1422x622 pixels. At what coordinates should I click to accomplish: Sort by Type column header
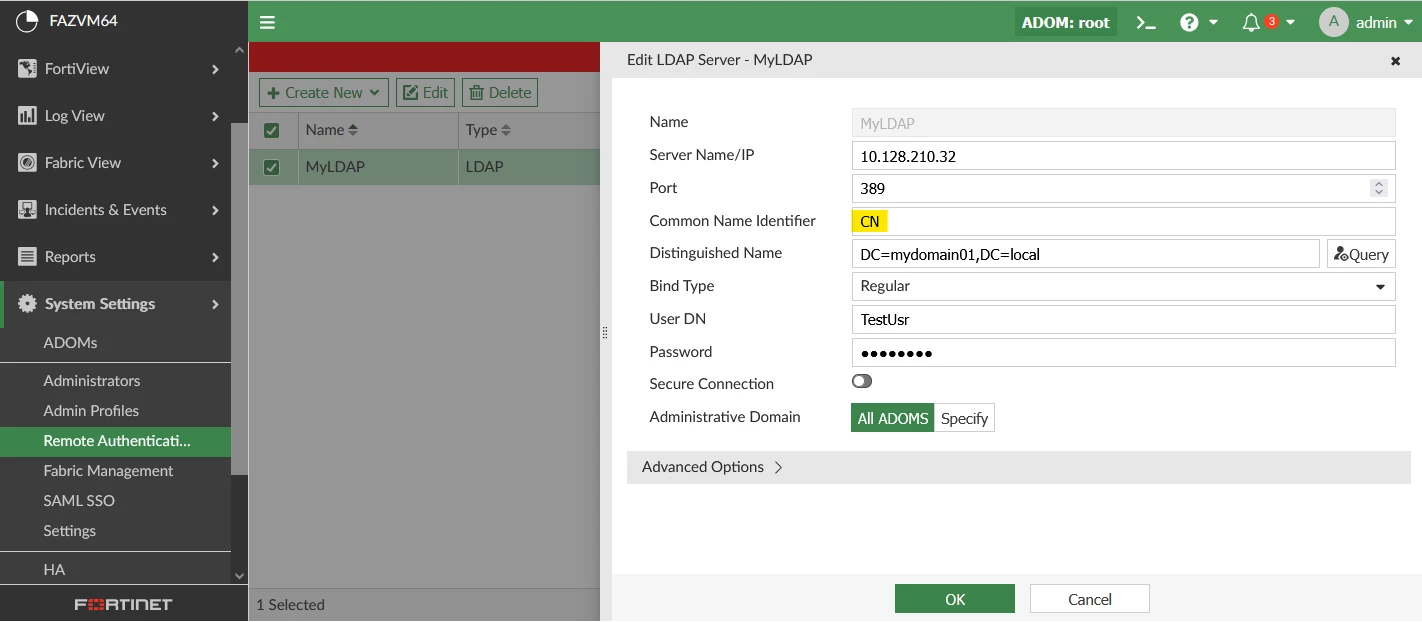point(488,130)
